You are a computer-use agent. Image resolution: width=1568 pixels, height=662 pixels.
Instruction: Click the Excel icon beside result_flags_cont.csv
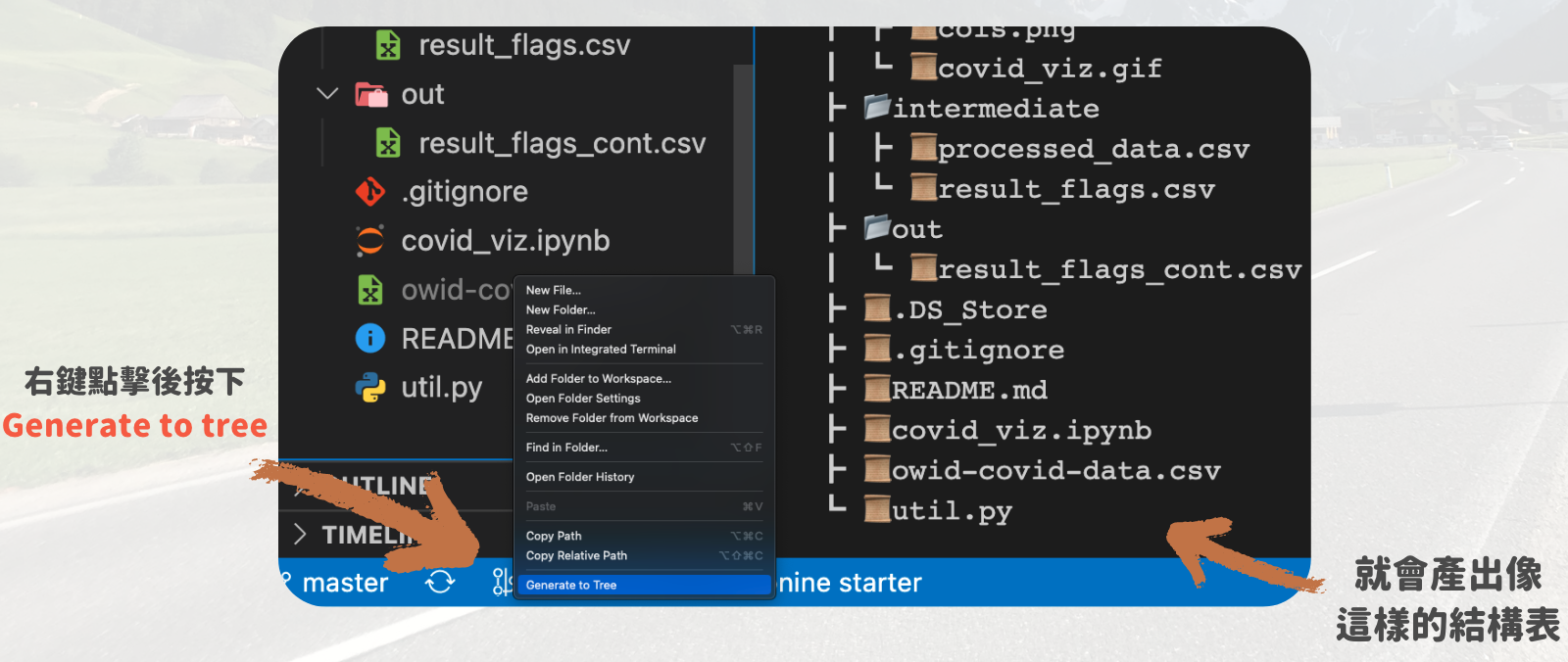tap(388, 144)
